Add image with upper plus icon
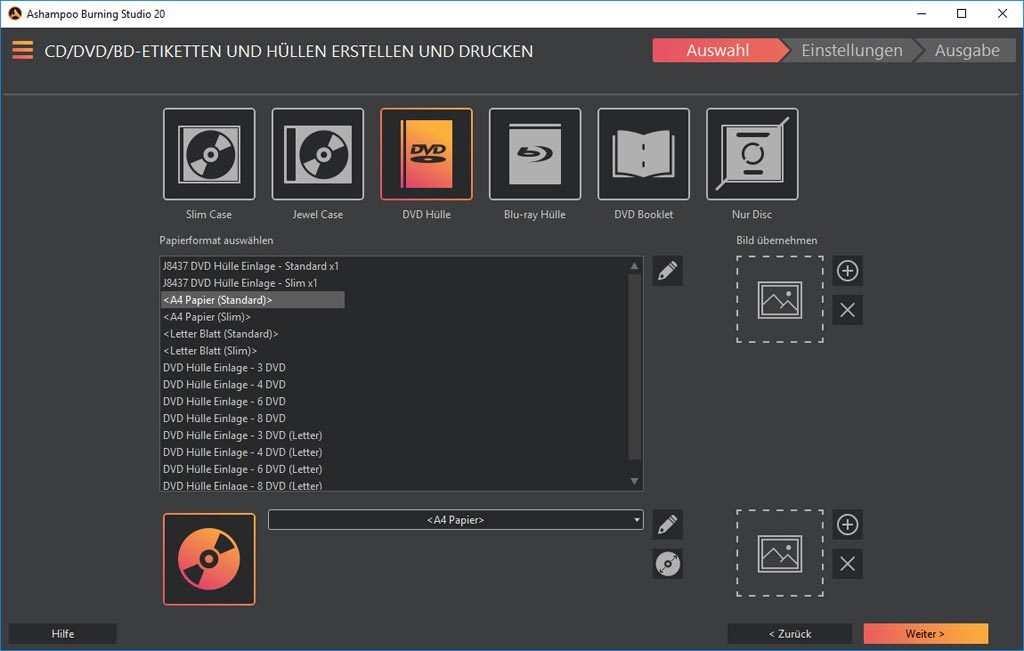1024x651 pixels. tap(848, 271)
